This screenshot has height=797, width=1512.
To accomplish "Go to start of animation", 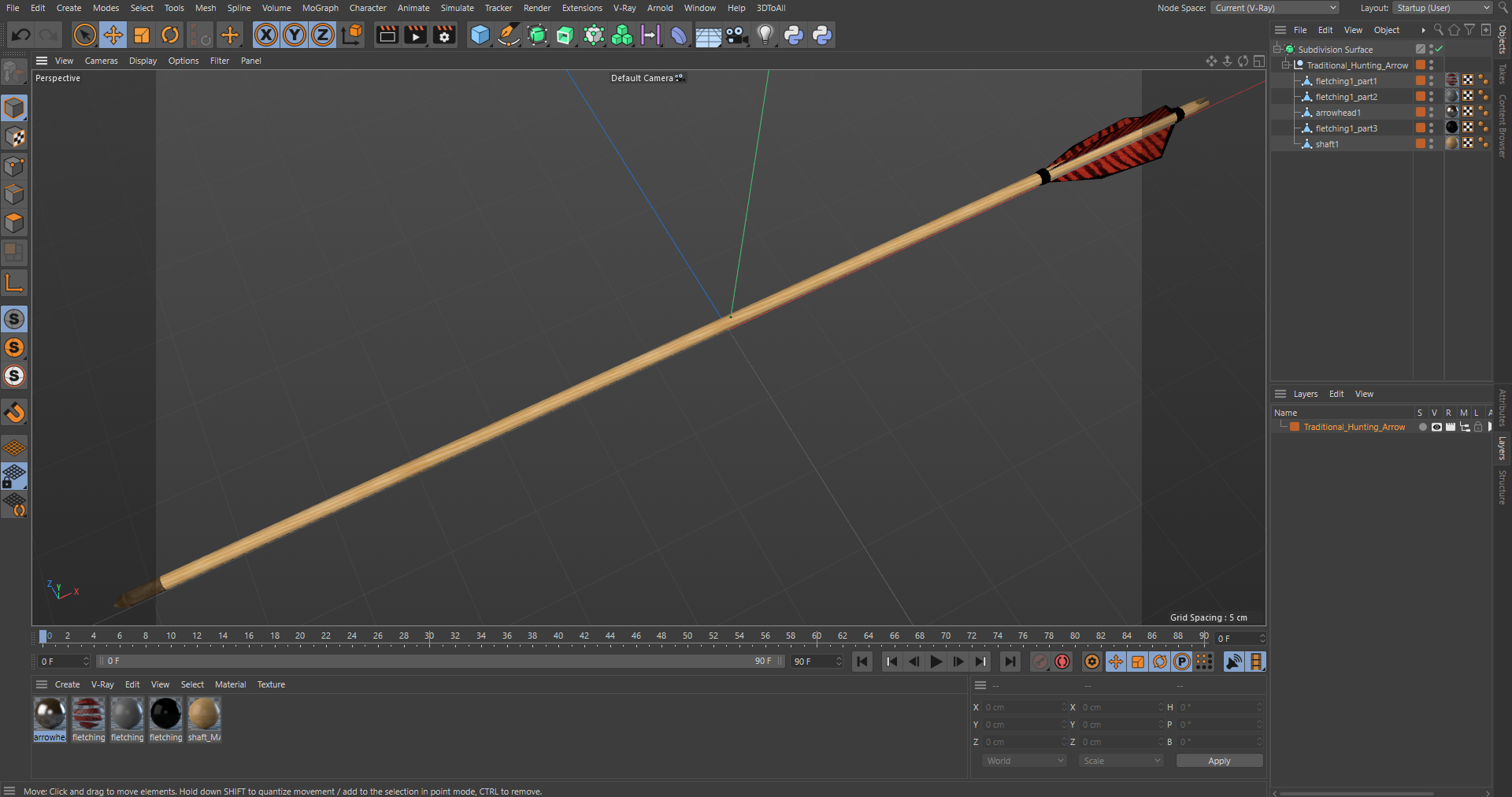I will click(862, 662).
